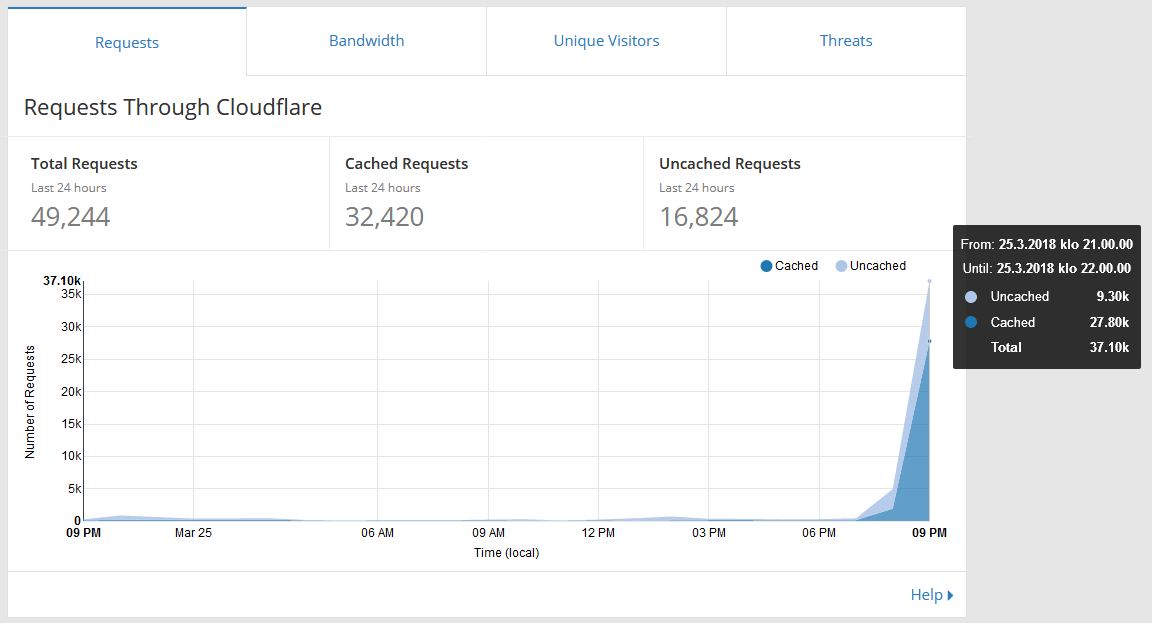
Task: Click the 03 PM axis label
Action: point(708,533)
